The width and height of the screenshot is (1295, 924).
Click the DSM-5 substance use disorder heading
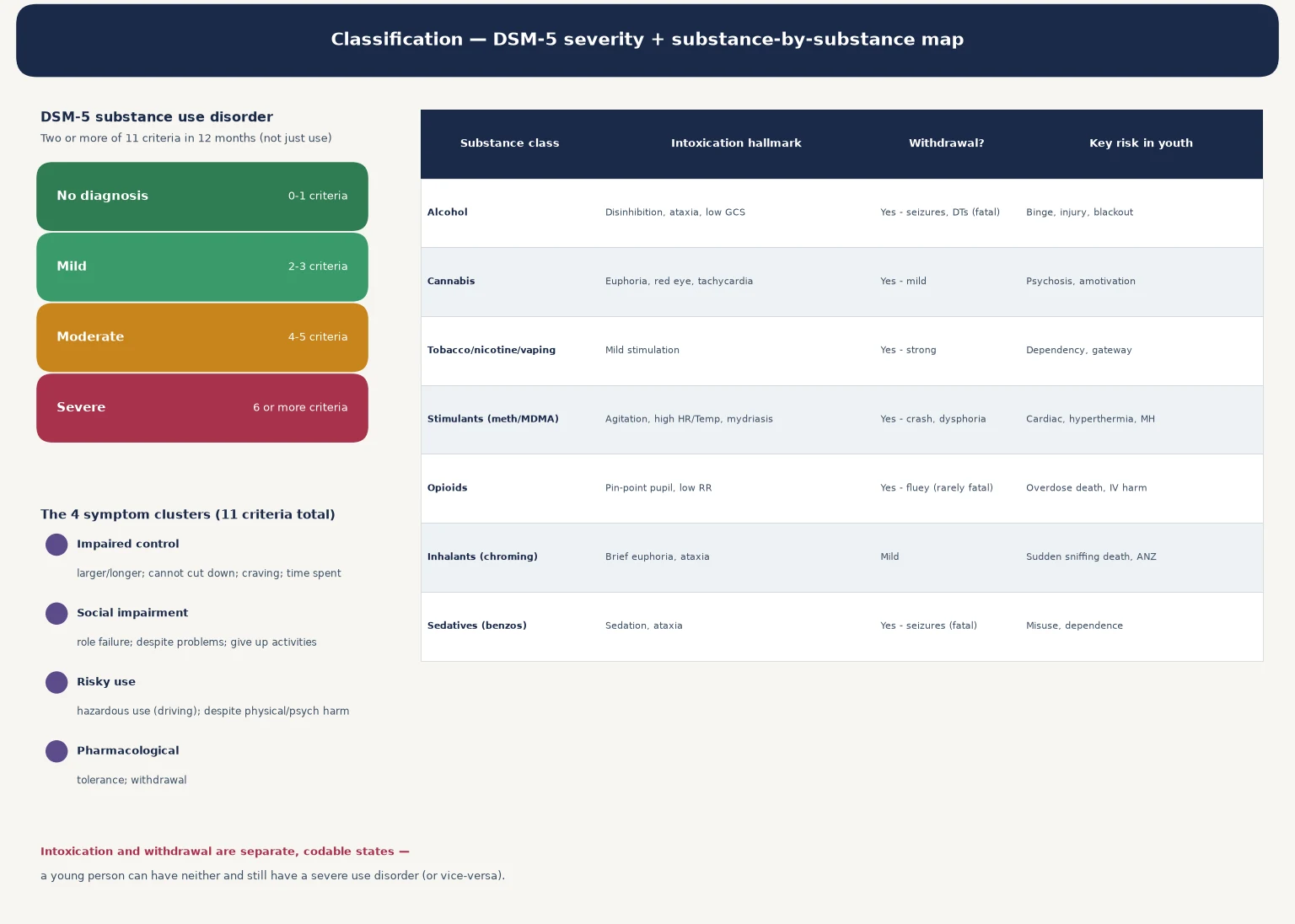(157, 117)
